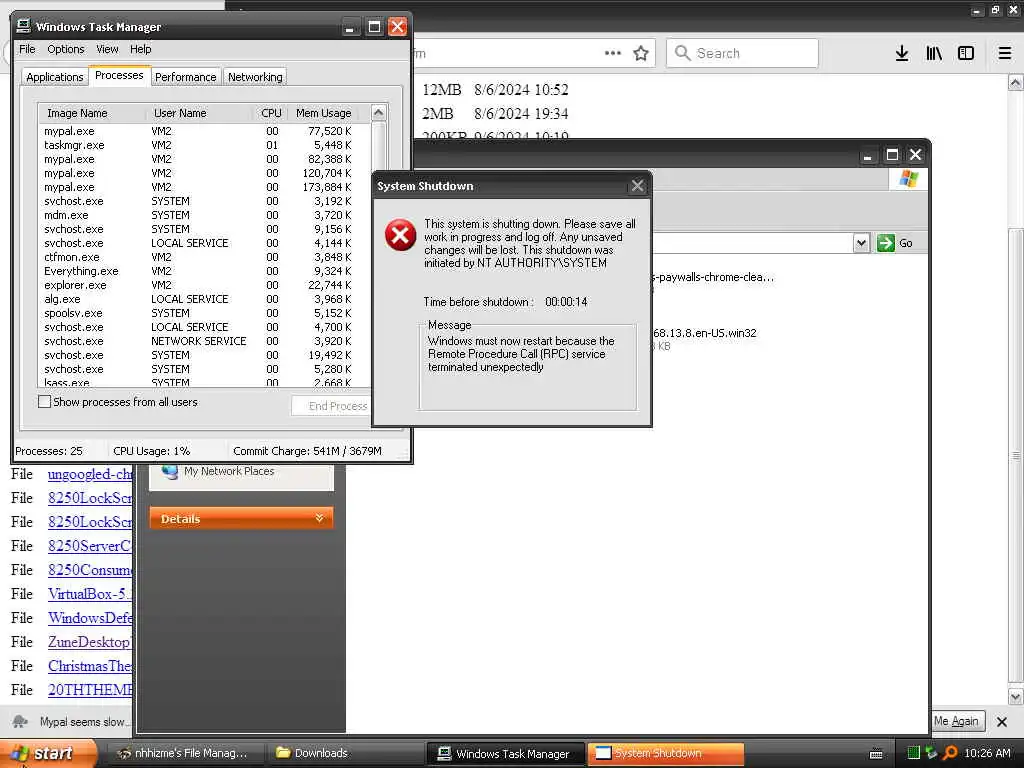Open the browser hamburger menu
Viewport: 1024px width, 768px height.
(x=1005, y=53)
